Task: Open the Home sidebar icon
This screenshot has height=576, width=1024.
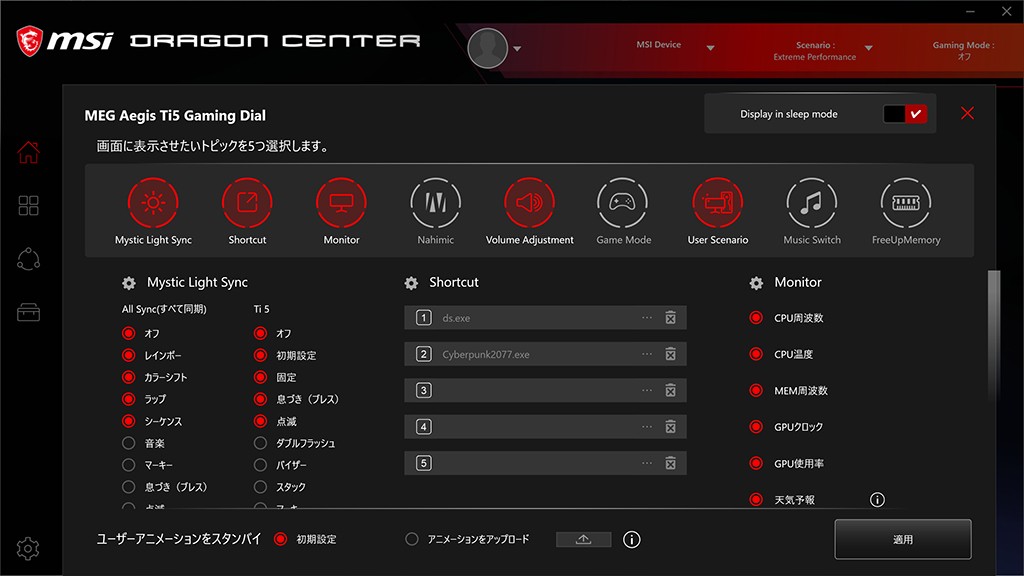Action: 28,152
